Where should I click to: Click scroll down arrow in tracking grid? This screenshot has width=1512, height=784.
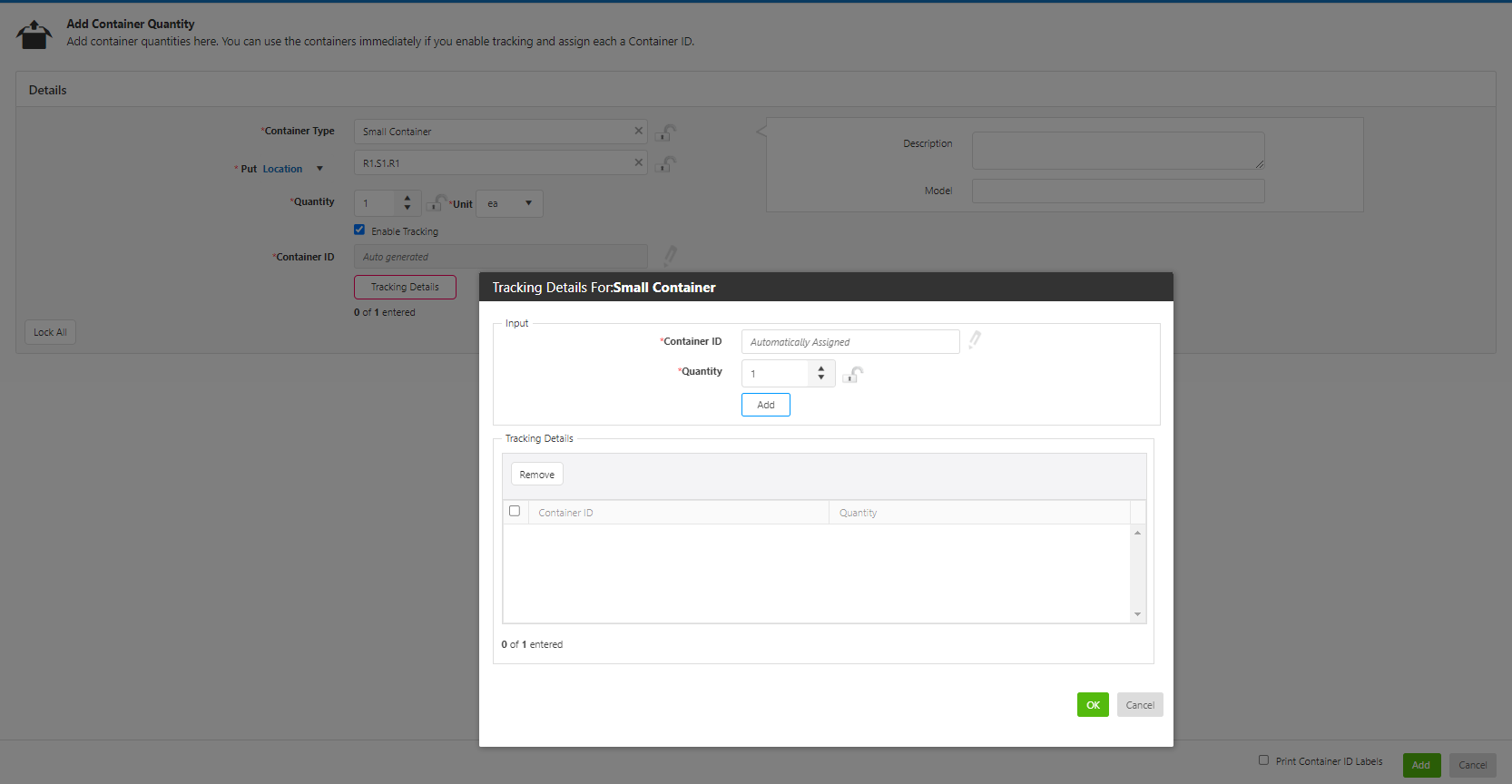pyautogui.click(x=1137, y=614)
